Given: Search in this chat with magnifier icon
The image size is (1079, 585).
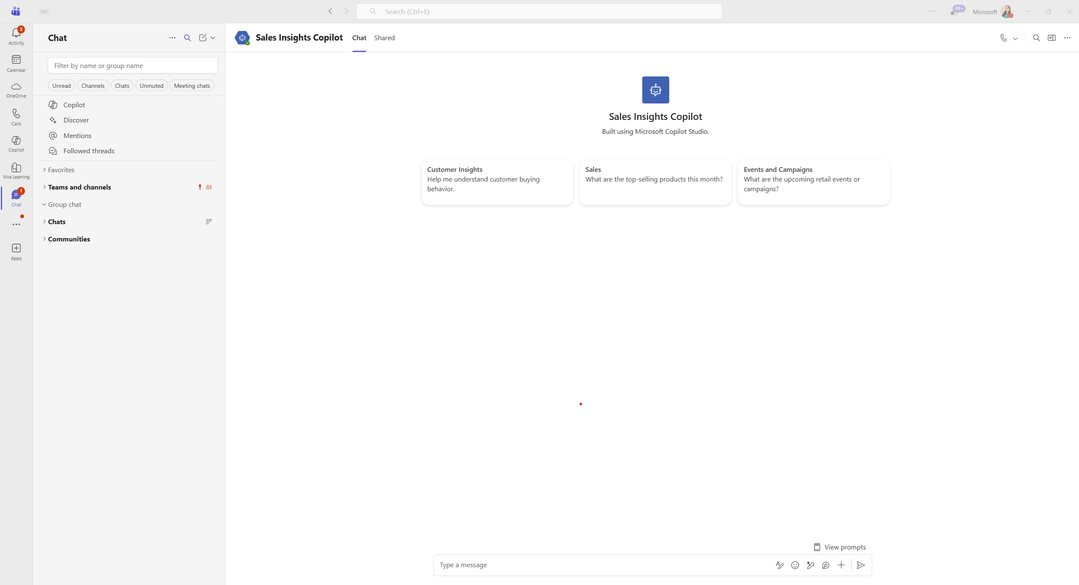Looking at the screenshot, I should 1036,38.
